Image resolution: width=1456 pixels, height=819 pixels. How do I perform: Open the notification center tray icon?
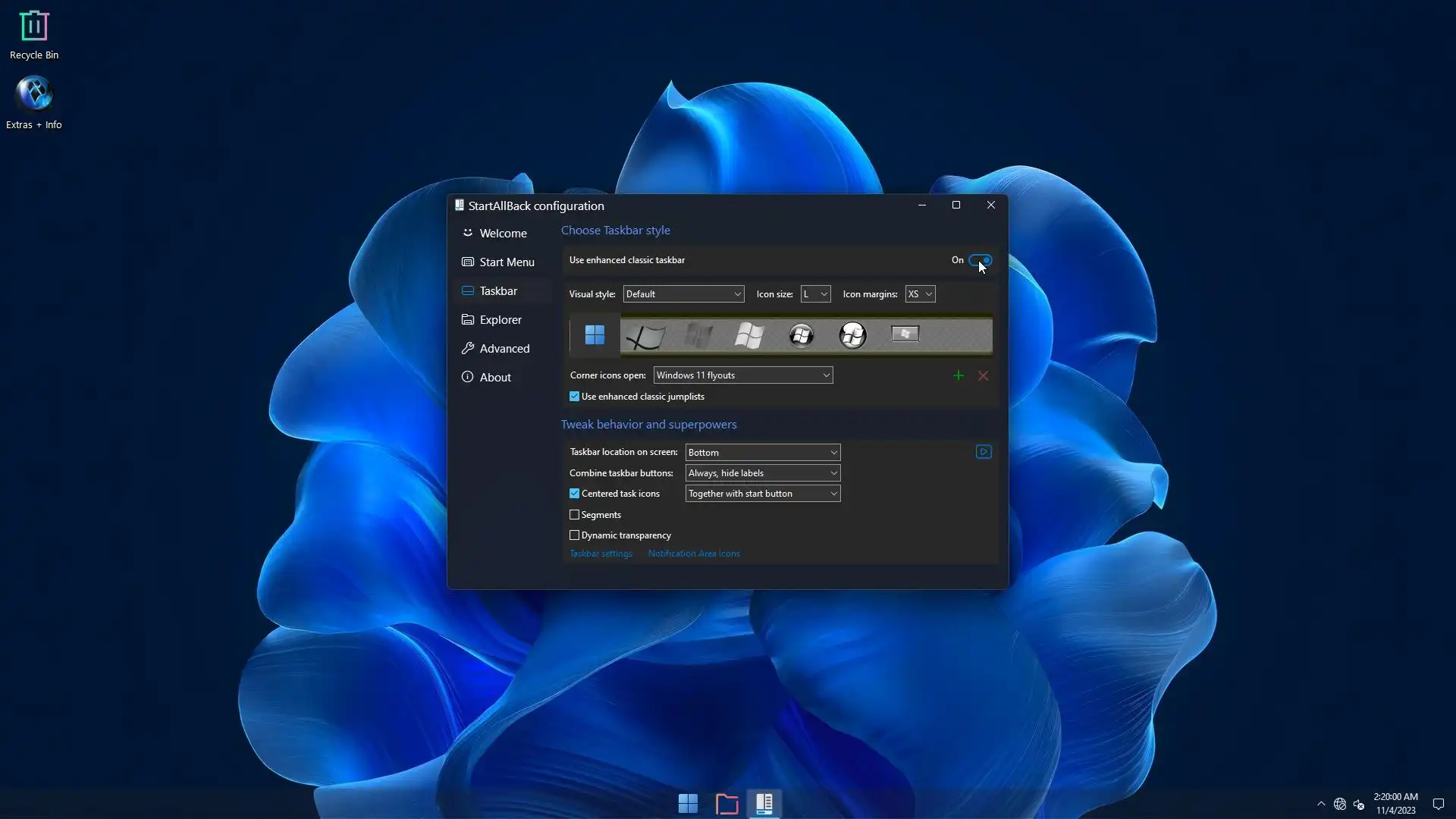[x=1438, y=804]
